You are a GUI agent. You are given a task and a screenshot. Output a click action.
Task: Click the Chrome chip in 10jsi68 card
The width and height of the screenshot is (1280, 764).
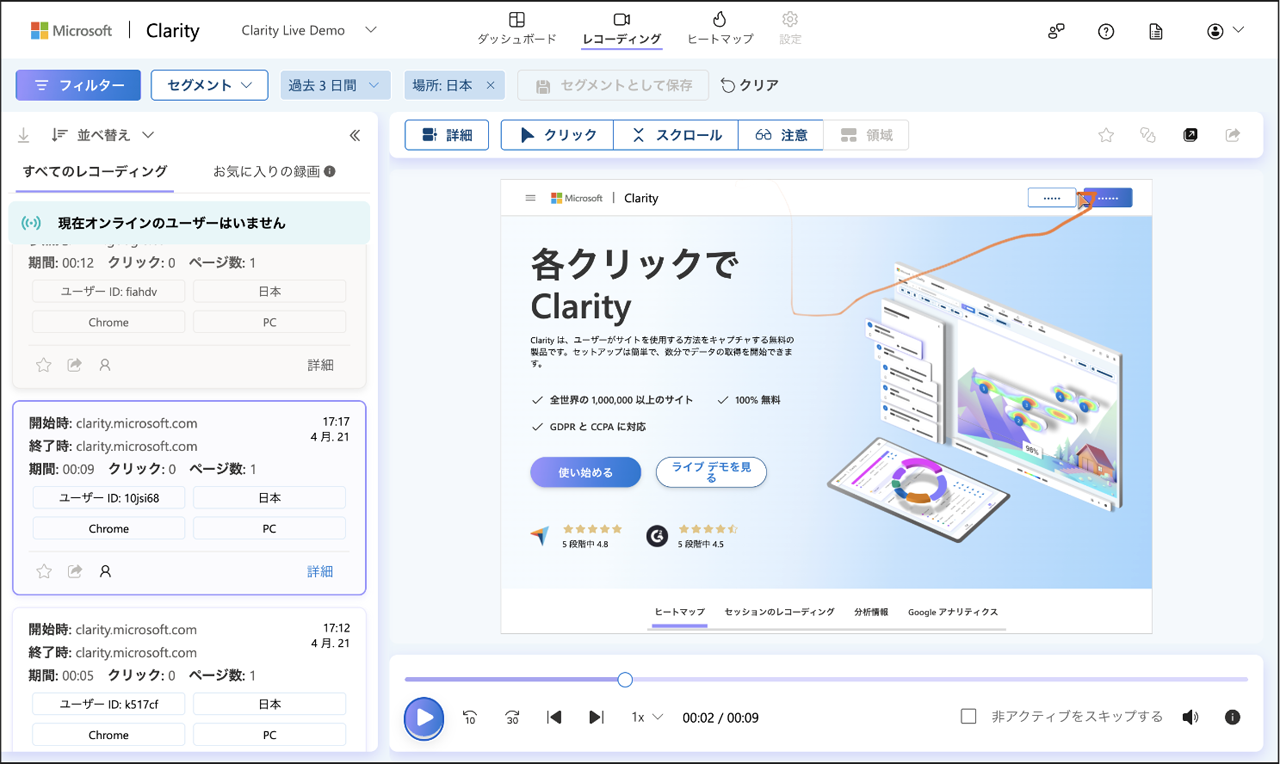point(109,528)
